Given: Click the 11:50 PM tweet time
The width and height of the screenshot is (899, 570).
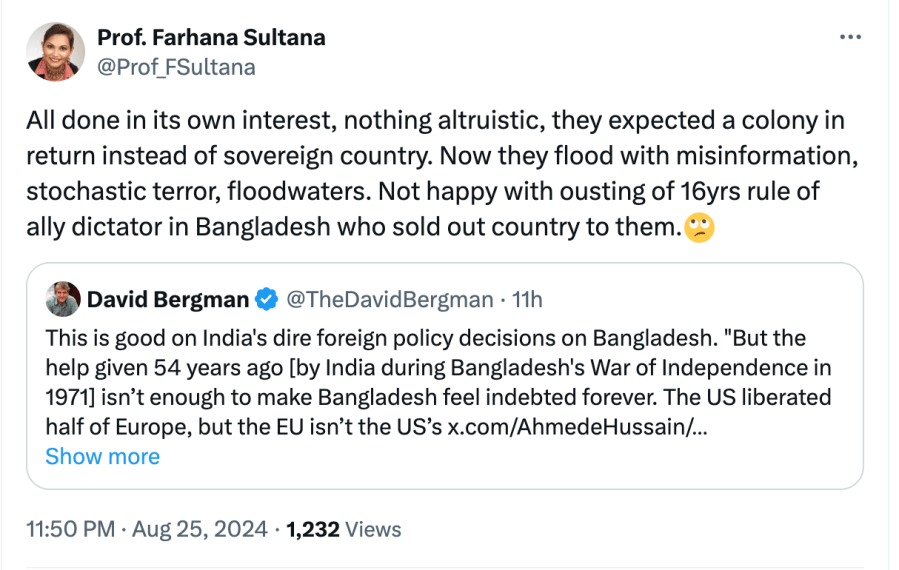Looking at the screenshot, I should [x=71, y=529].
